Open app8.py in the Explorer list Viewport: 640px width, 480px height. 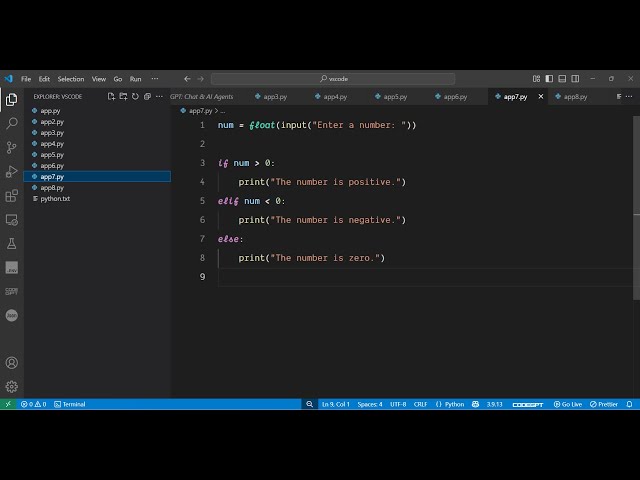(x=97, y=188)
